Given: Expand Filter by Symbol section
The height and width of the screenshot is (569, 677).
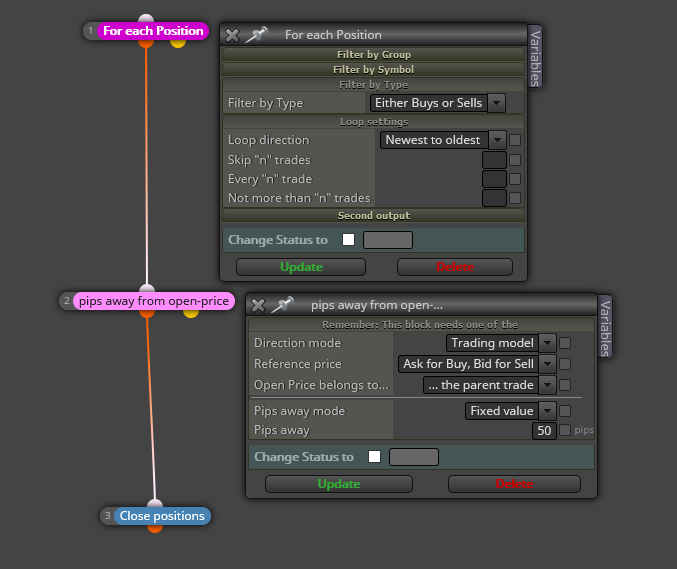Looking at the screenshot, I should point(373,70).
